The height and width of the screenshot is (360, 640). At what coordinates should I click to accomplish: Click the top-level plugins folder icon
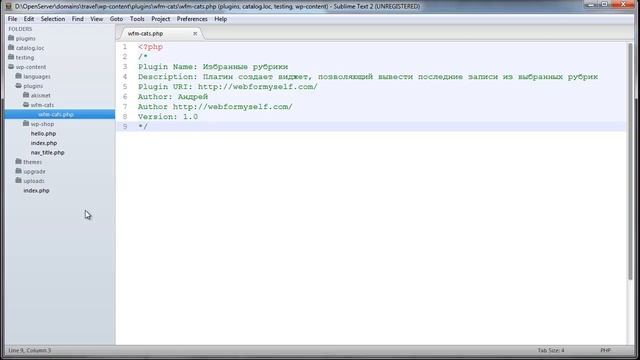point(11,38)
